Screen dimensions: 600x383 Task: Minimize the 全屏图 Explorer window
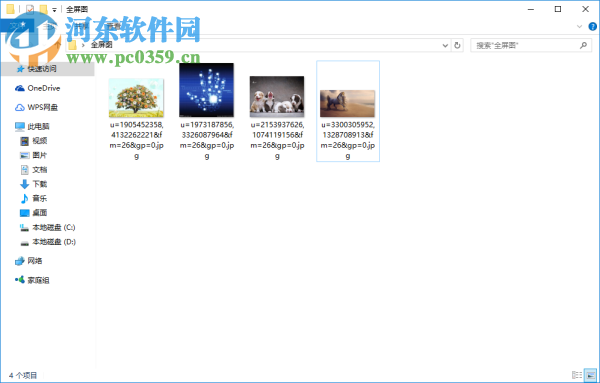[x=531, y=9]
